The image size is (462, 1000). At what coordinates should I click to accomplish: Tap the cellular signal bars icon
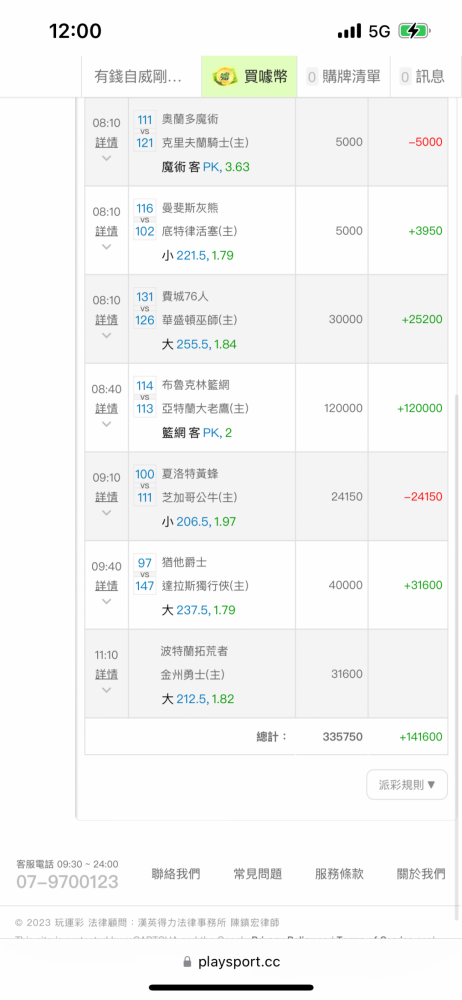pos(349,31)
